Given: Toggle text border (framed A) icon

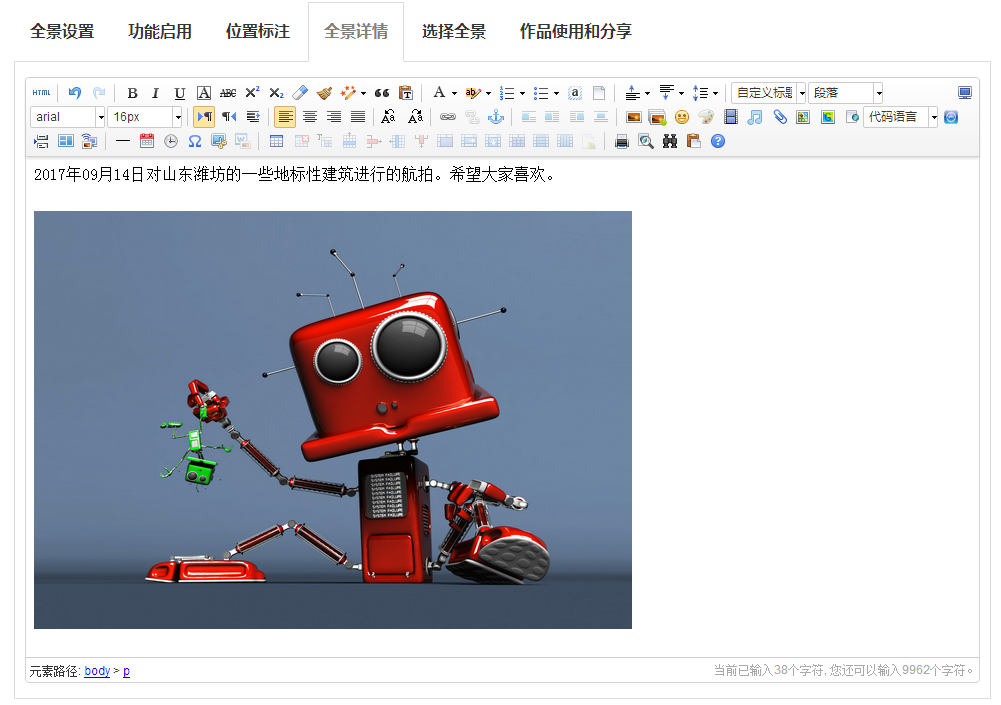Looking at the screenshot, I should point(204,93).
